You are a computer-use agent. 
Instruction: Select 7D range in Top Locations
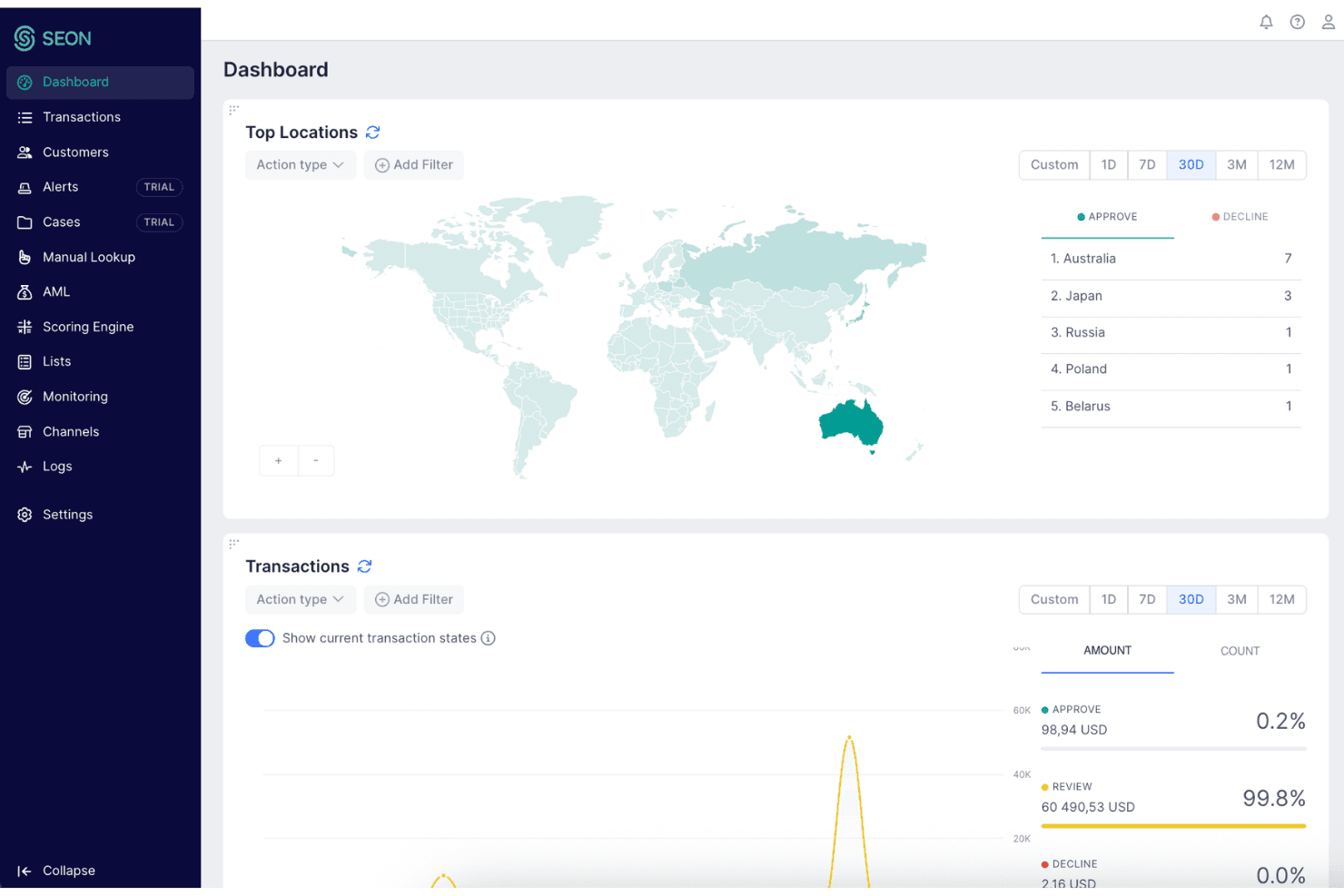[x=1147, y=165]
